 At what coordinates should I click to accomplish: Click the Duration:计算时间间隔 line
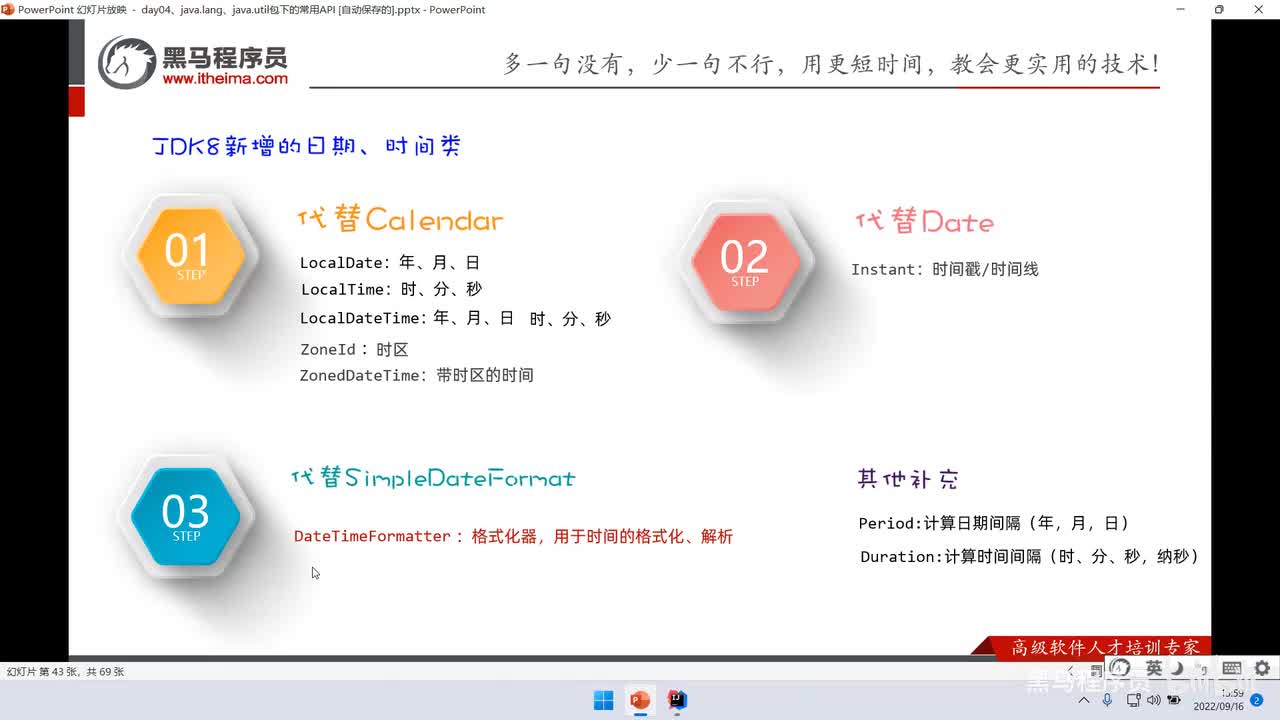click(x=1030, y=557)
